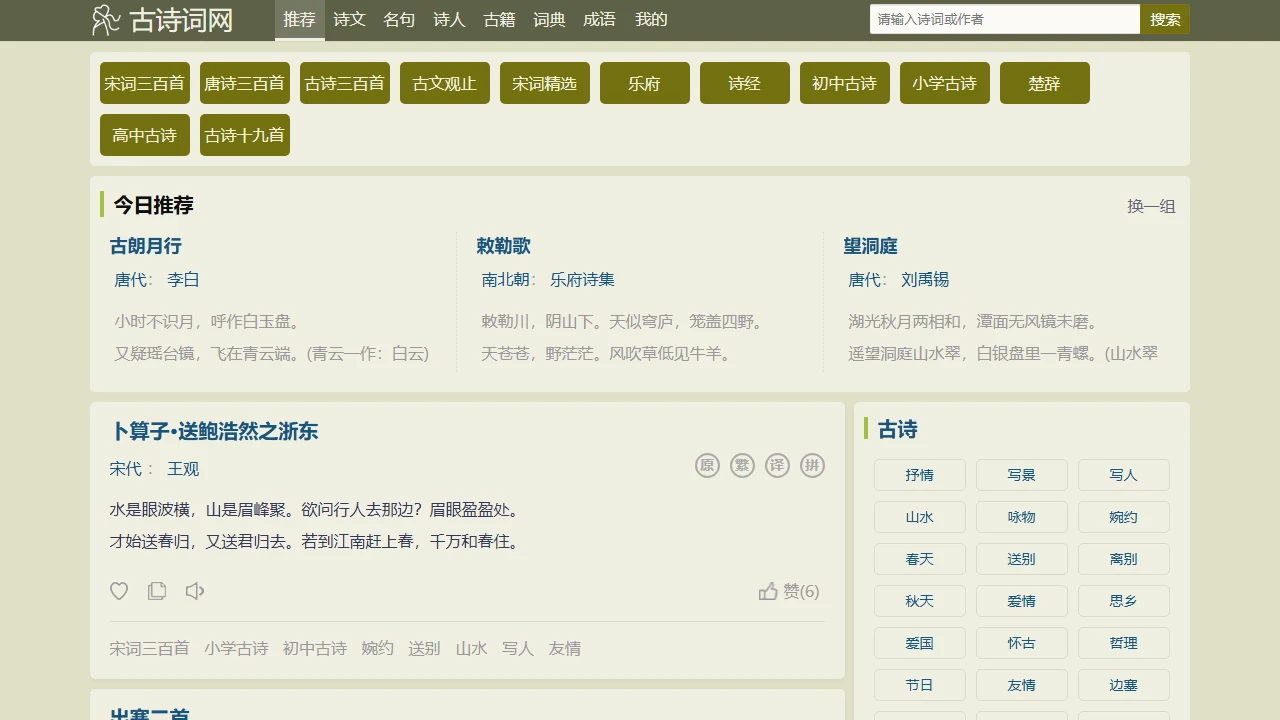Toggle the 译 translation circle icon
1280x720 pixels.
pyautogui.click(x=777, y=465)
